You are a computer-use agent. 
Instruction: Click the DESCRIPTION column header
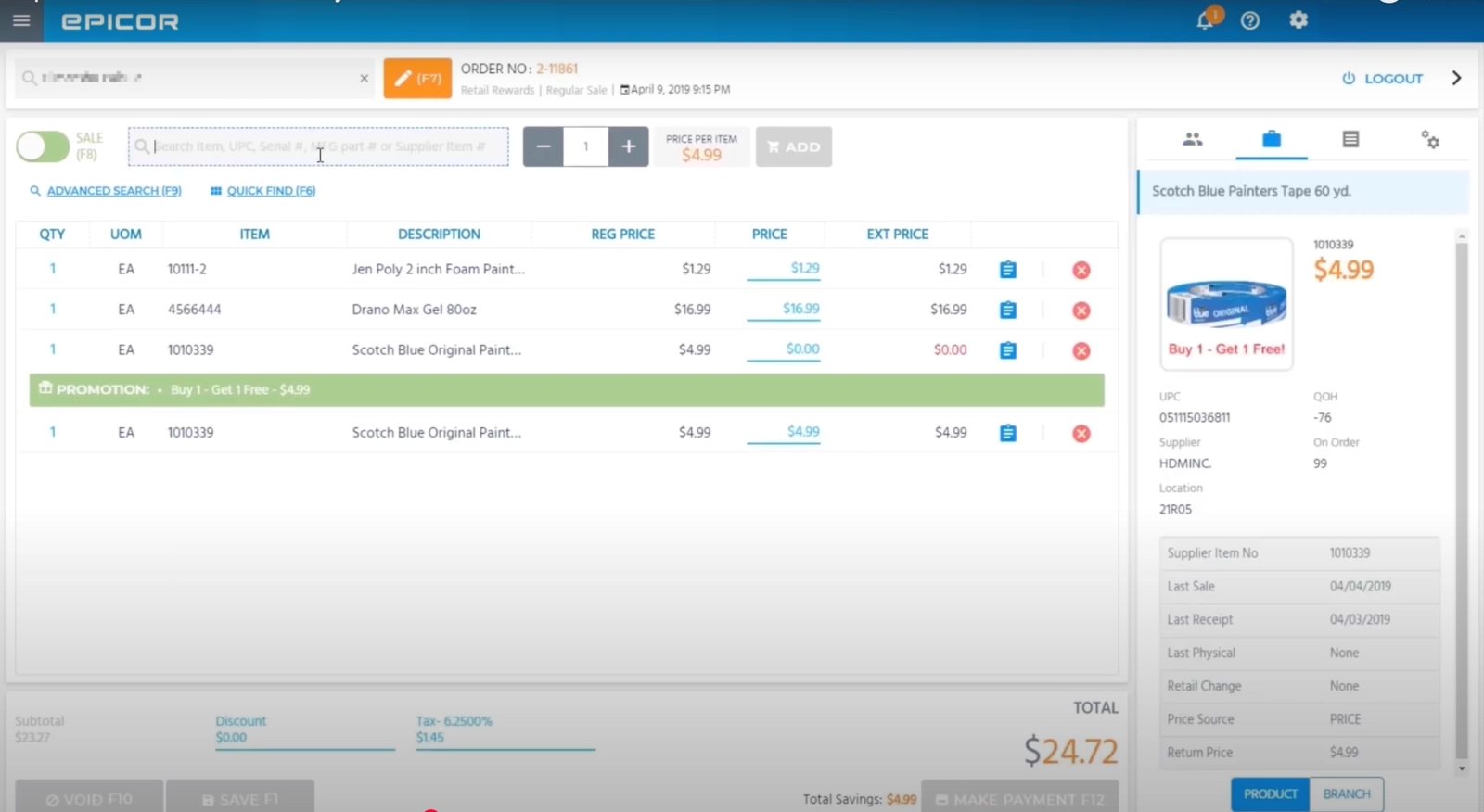pyautogui.click(x=439, y=235)
